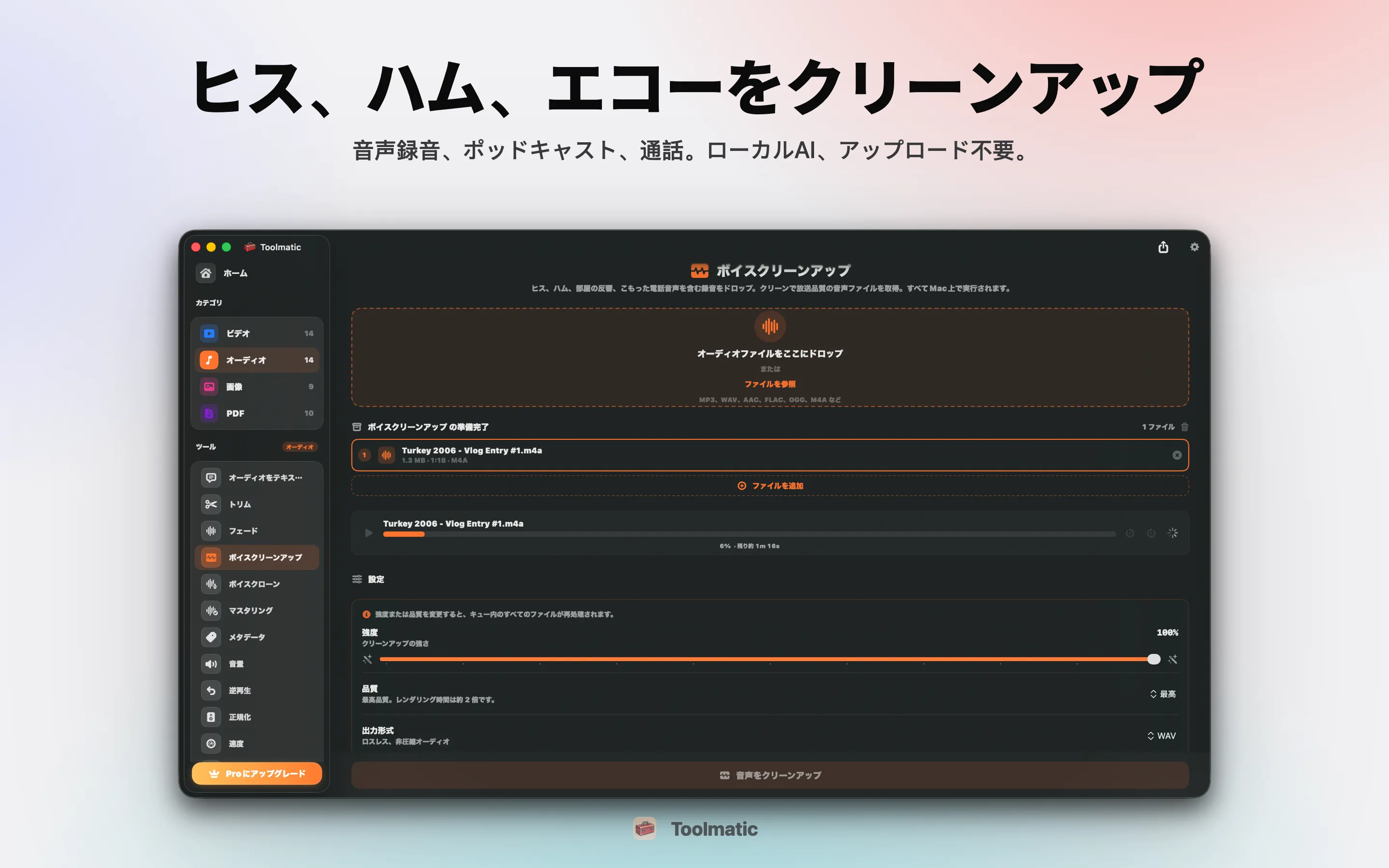Click 音声をクリーンアップ button

click(770, 775)
